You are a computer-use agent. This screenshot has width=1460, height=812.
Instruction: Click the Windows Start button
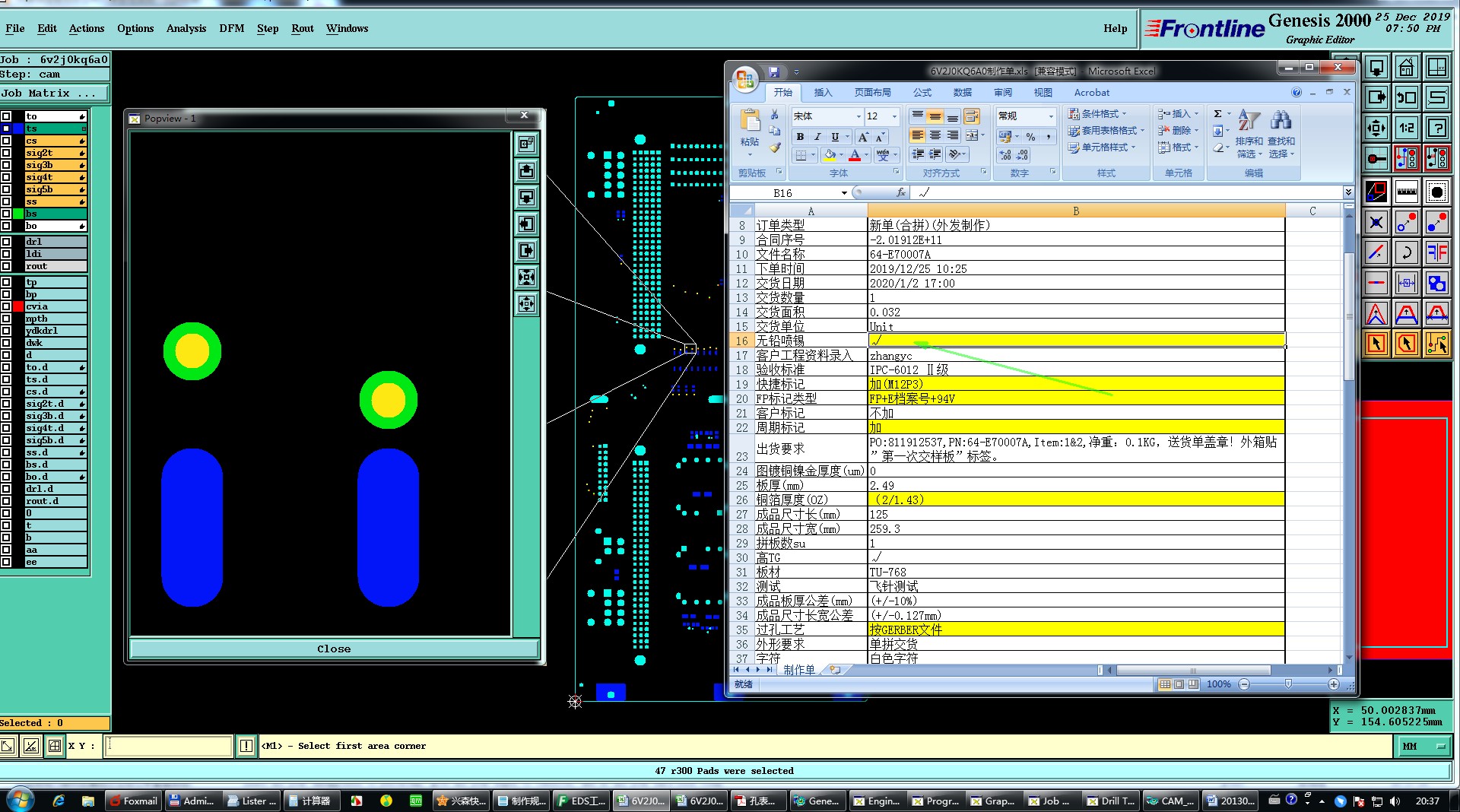pyautogui.click(x=20, y=800)
